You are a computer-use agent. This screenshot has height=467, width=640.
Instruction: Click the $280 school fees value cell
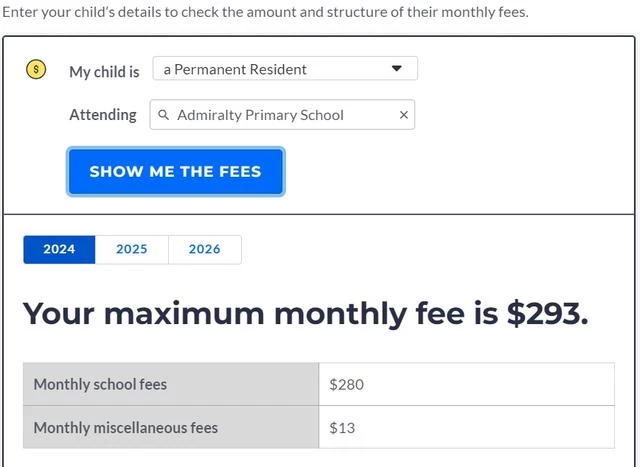(467, 384)
